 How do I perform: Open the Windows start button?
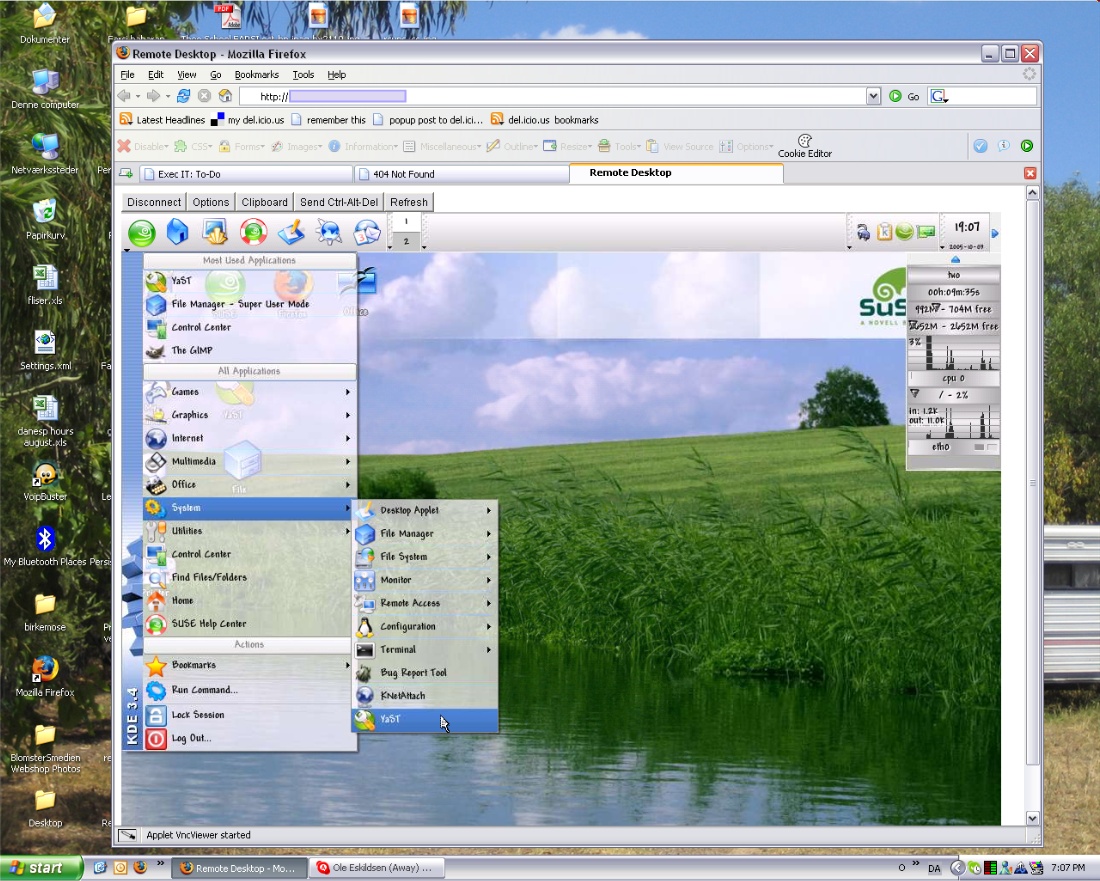(41, 868)
